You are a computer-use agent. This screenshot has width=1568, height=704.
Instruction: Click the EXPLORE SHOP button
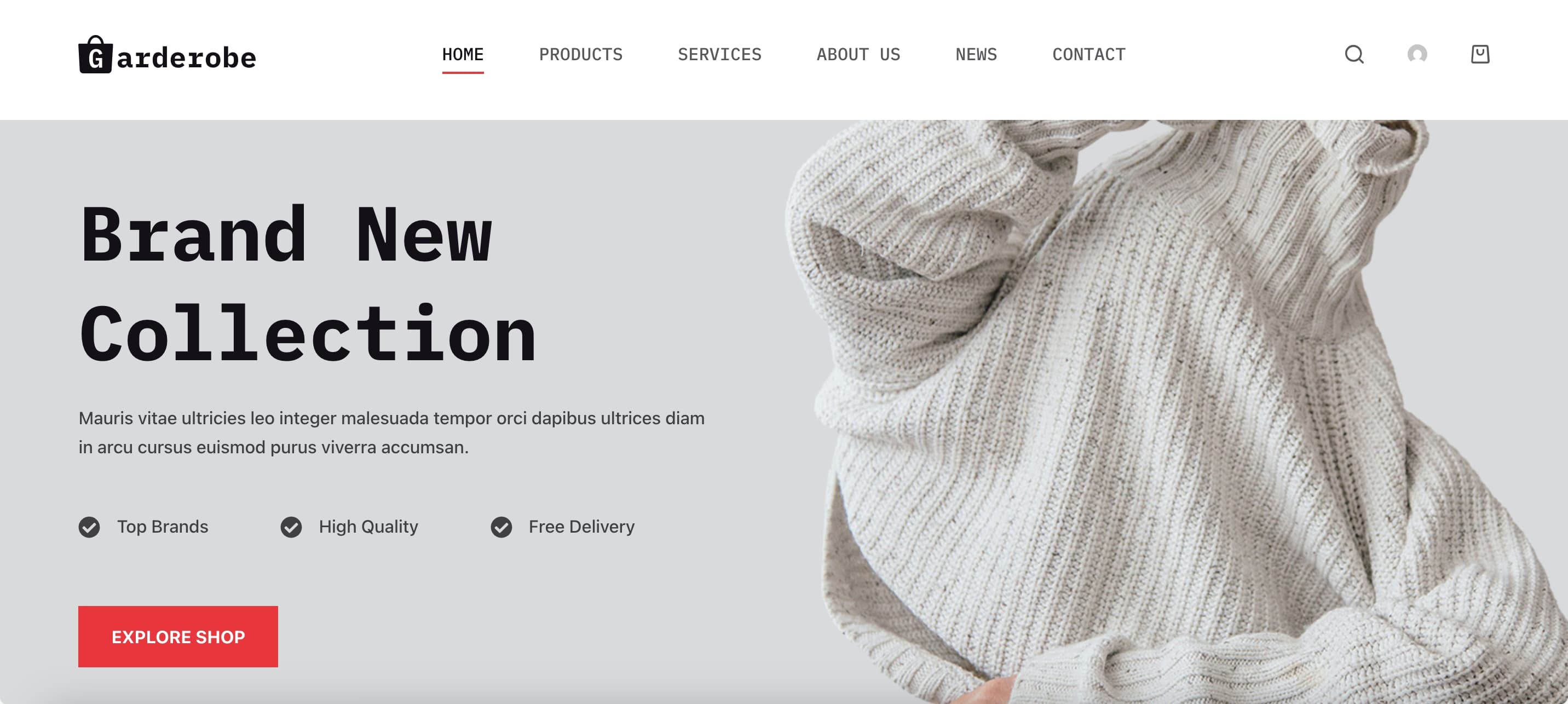178,637
